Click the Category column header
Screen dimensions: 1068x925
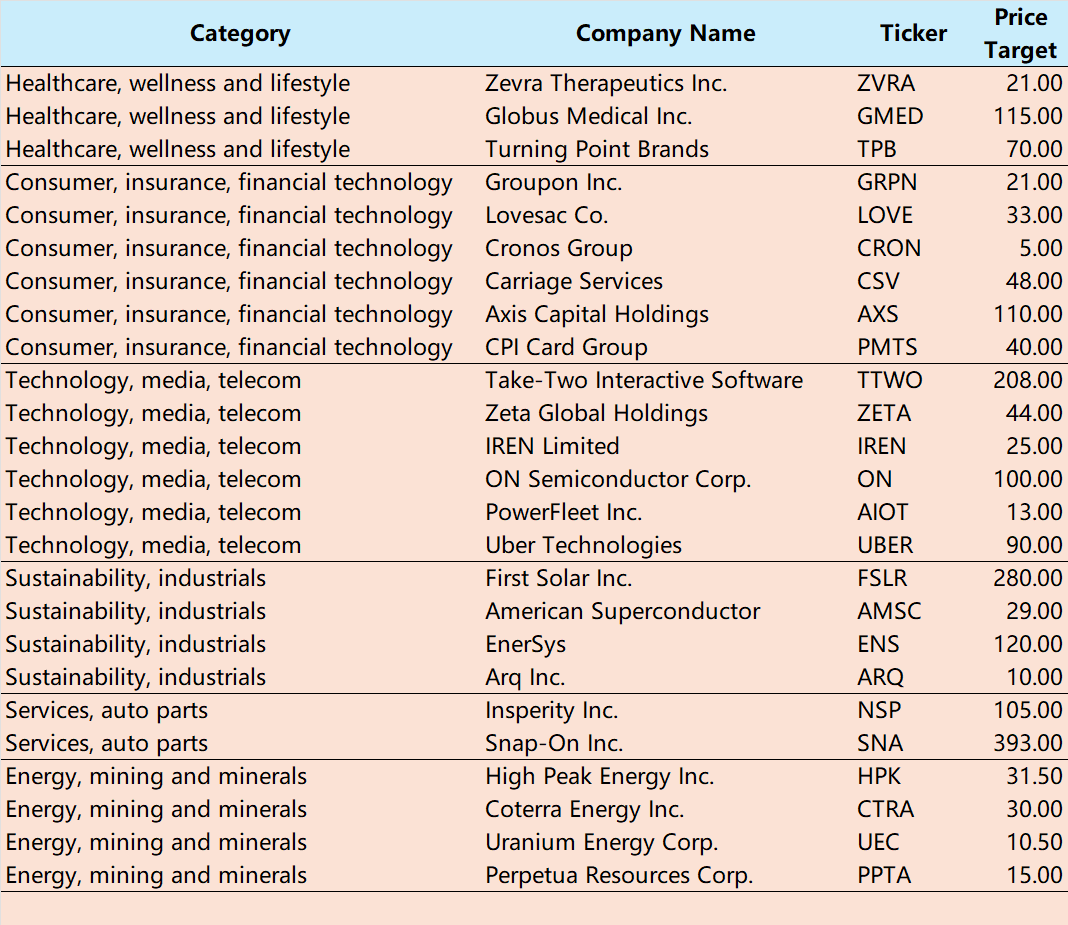point(240,33)
